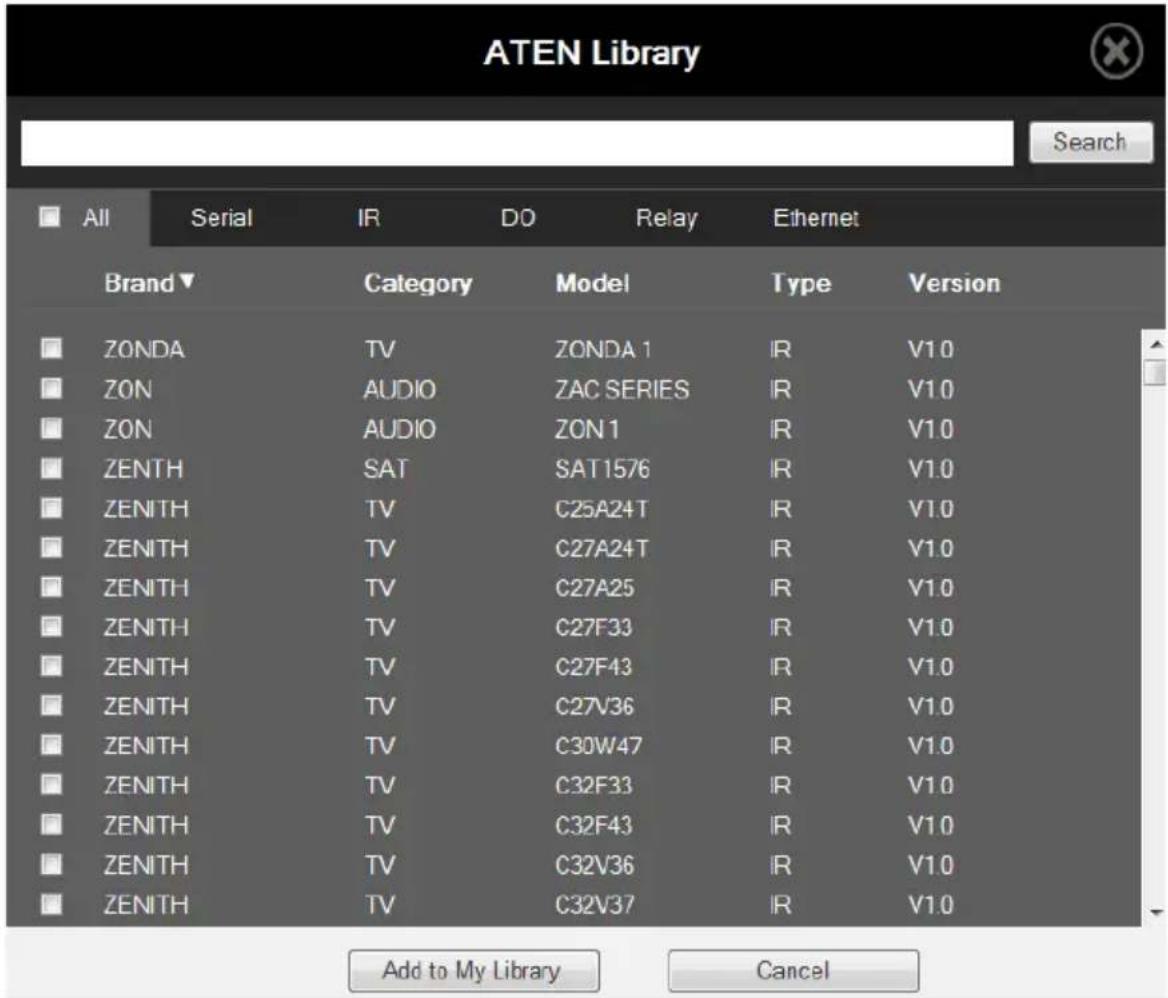Click TV category in ZONDA row
1168x998 pixels.
[380, 349]
